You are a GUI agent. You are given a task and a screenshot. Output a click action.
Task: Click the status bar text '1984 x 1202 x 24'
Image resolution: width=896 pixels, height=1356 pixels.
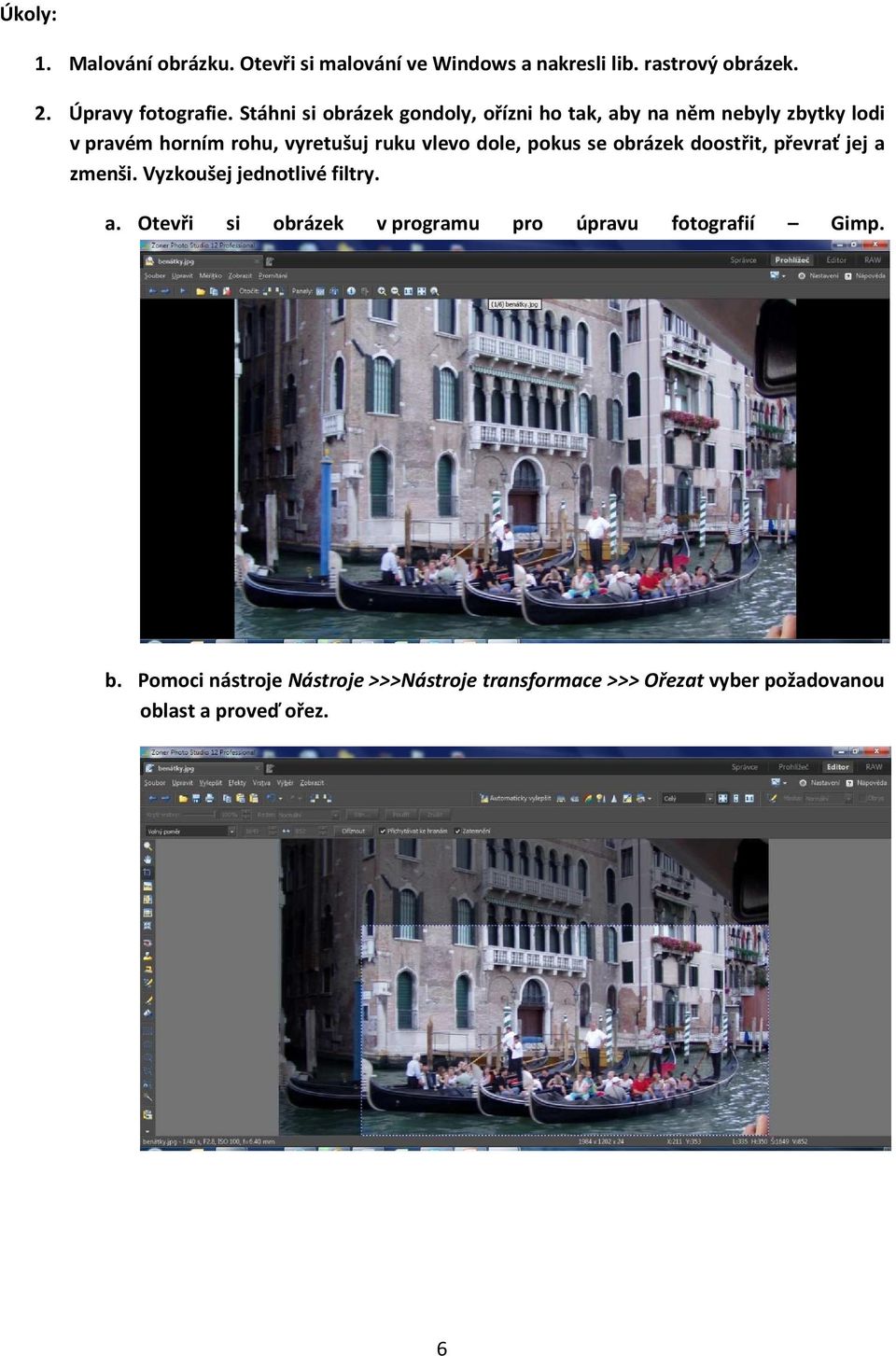coord(602,1141)
